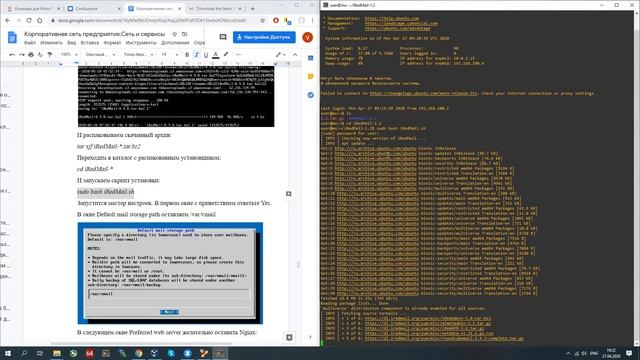Expand the side panel arrow at bottom
640x360 pixels.
310,337
